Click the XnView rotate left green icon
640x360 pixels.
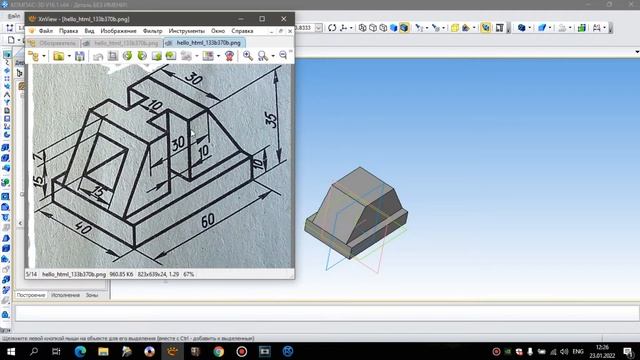(127, 56)
